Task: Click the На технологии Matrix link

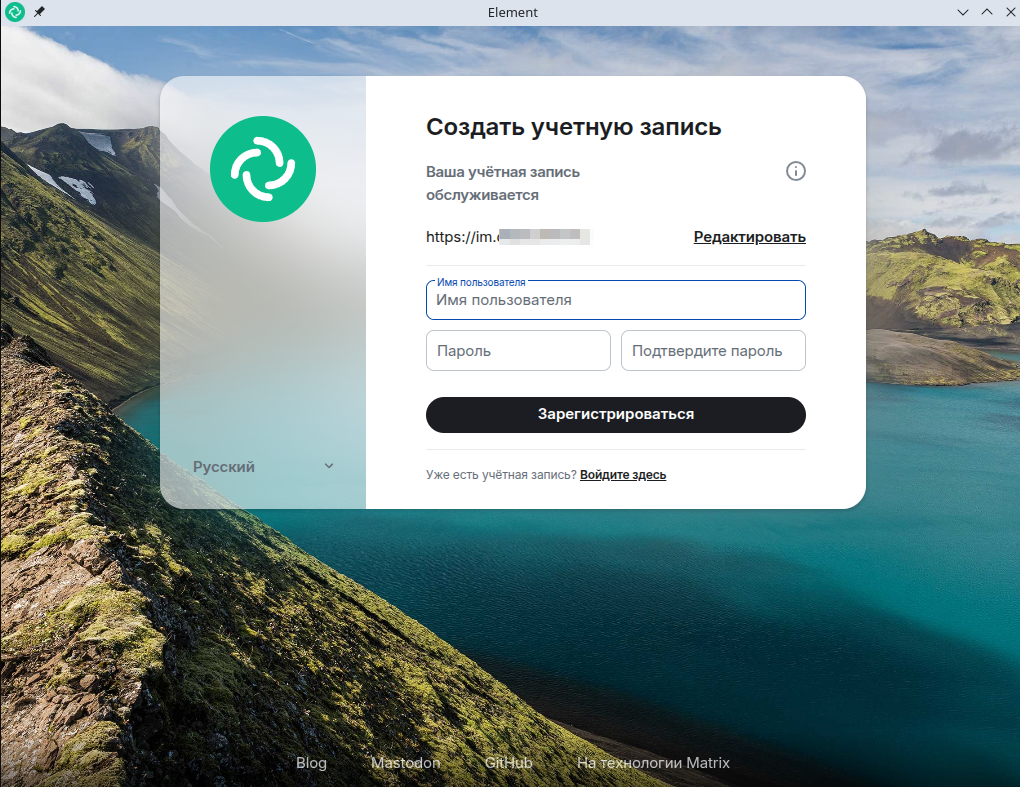Action: [x=653, y=763]
